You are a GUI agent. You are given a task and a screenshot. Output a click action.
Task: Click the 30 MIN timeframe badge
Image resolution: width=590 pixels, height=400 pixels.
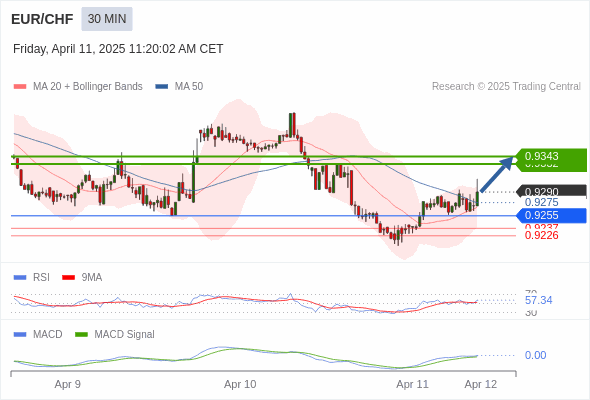point(107,19)
